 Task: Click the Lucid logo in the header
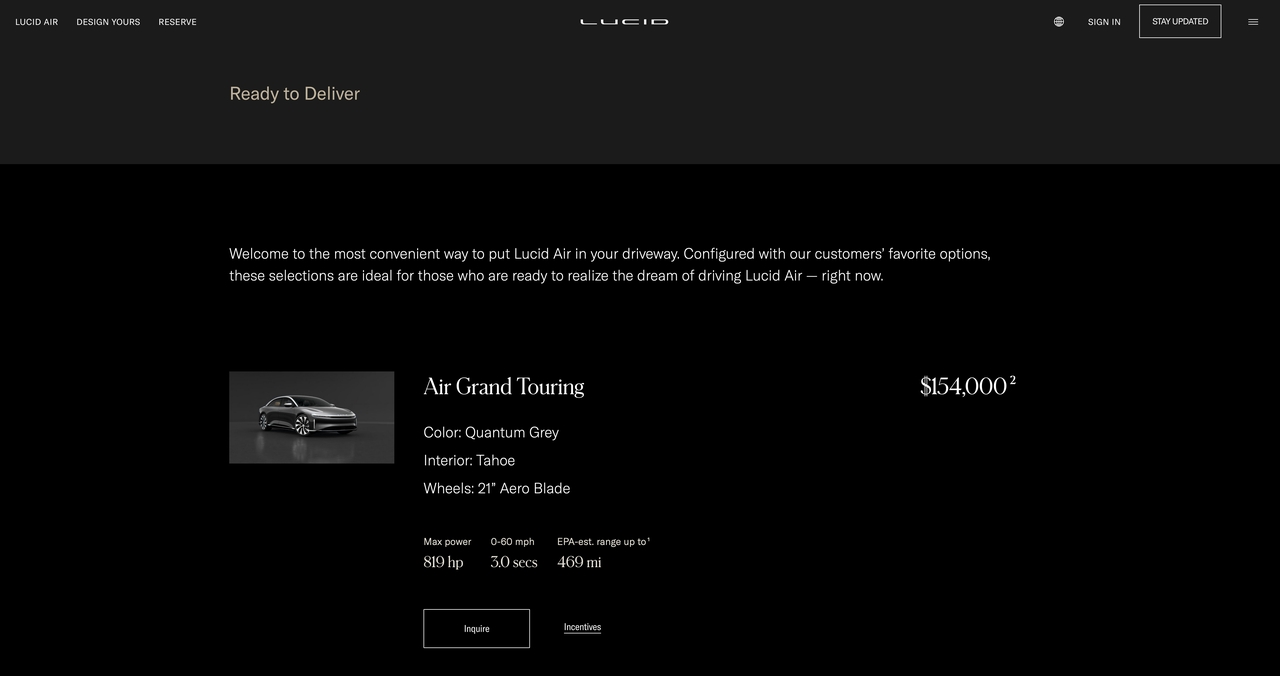point(624,21)
